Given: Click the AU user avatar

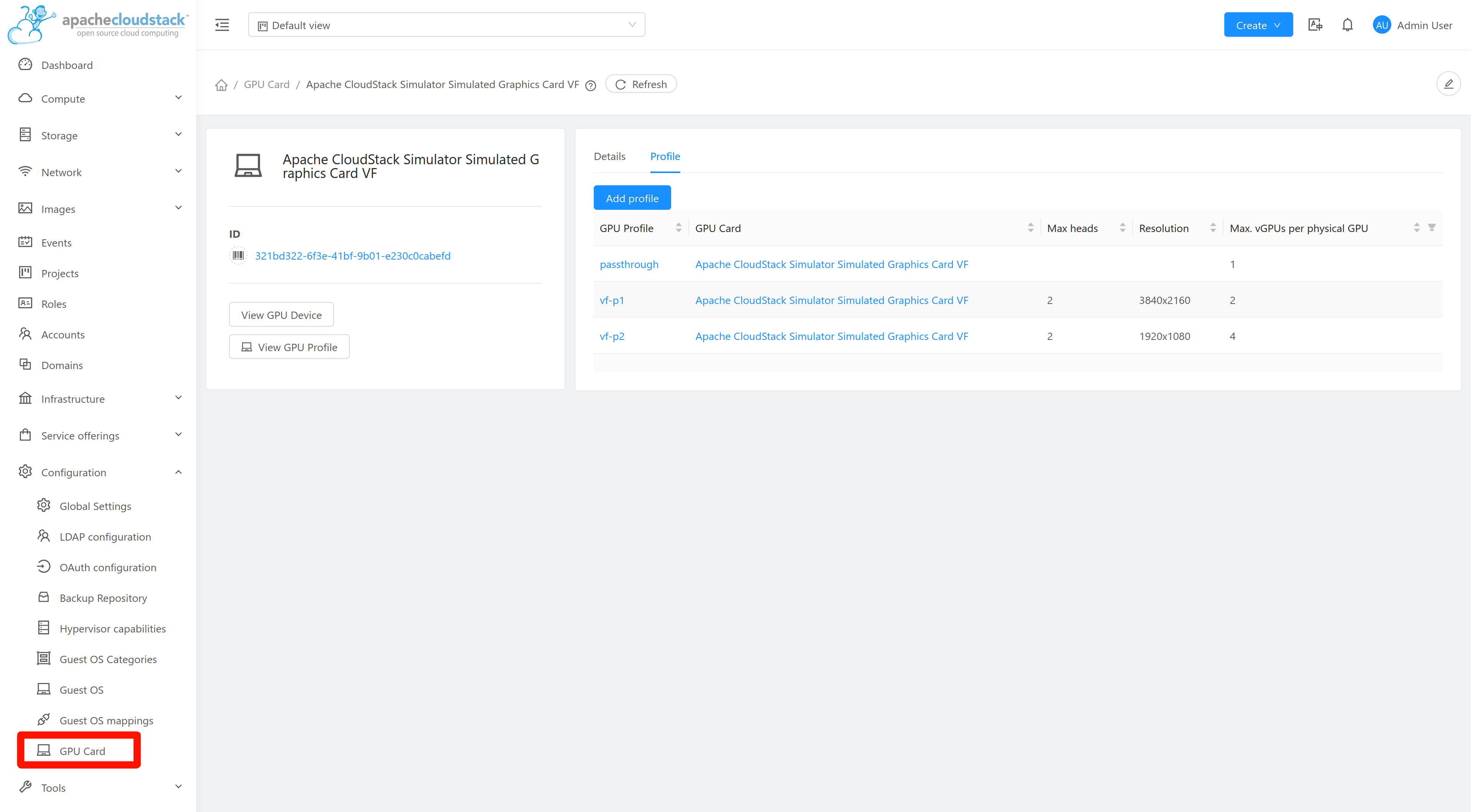Looking at the screenshot, I should [x=1382, y=25].
